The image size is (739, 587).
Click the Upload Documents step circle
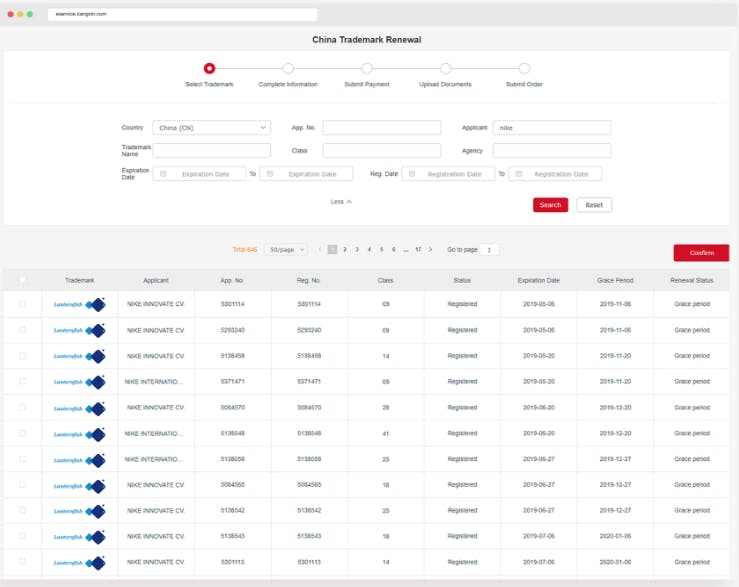pos(445,68)
